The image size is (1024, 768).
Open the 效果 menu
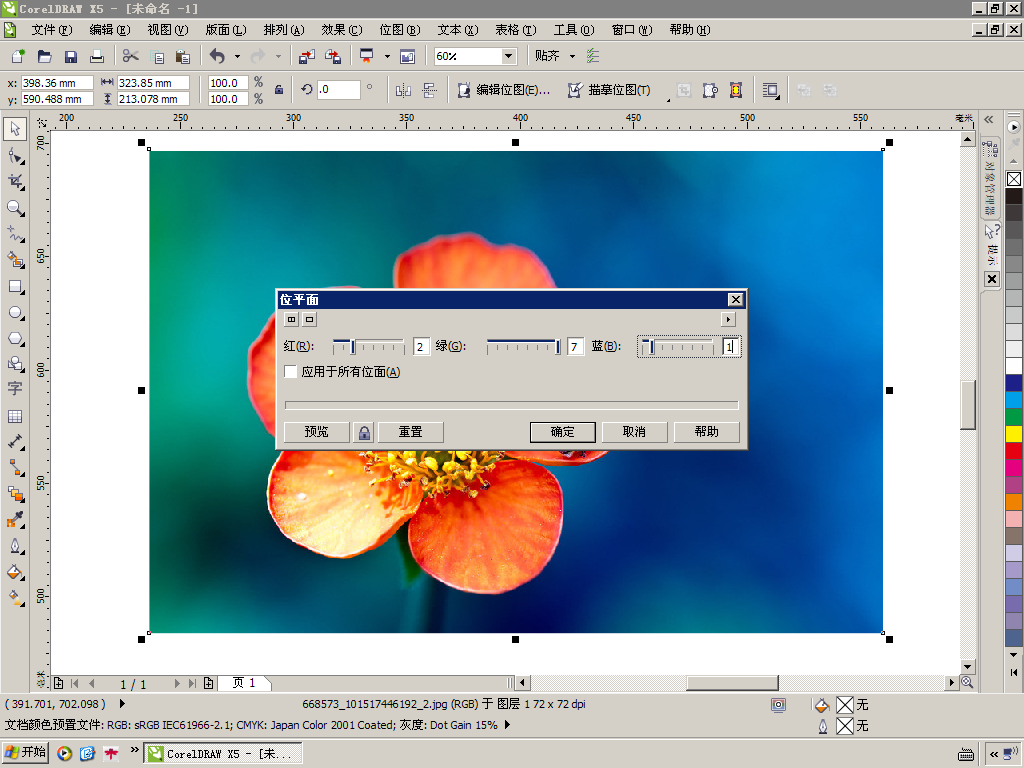click(x=341, y=30)
